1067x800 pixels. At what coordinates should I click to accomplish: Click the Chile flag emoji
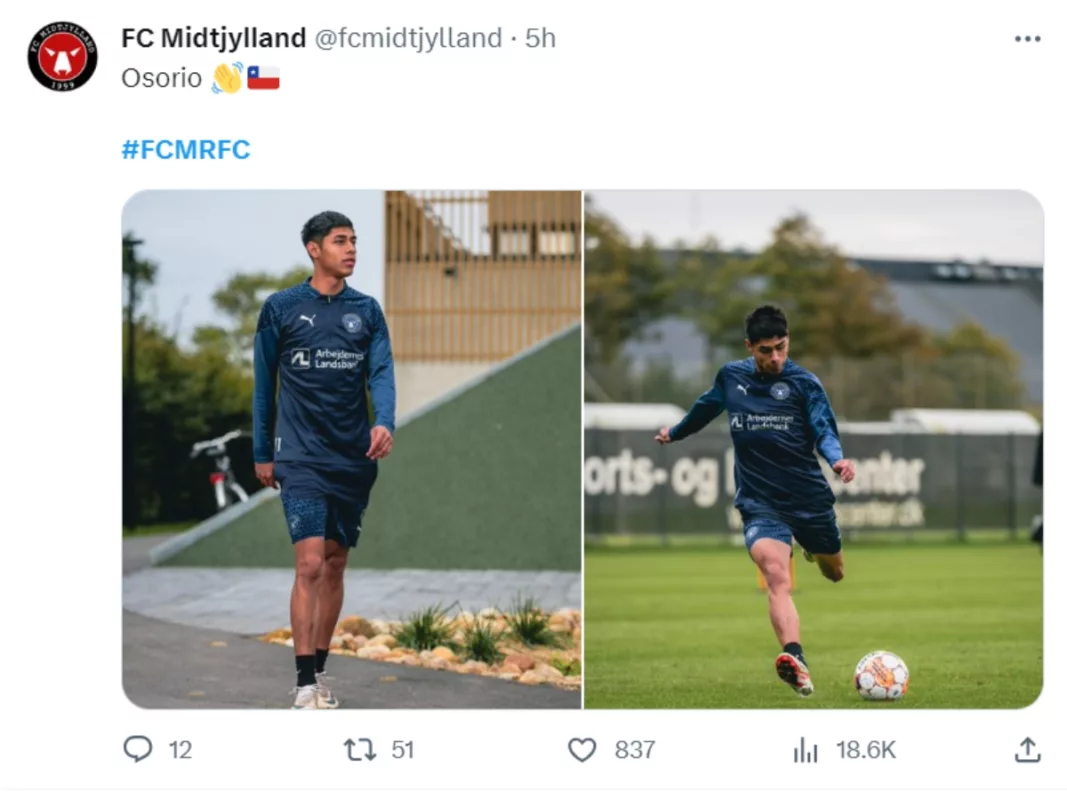coord(263,77)
